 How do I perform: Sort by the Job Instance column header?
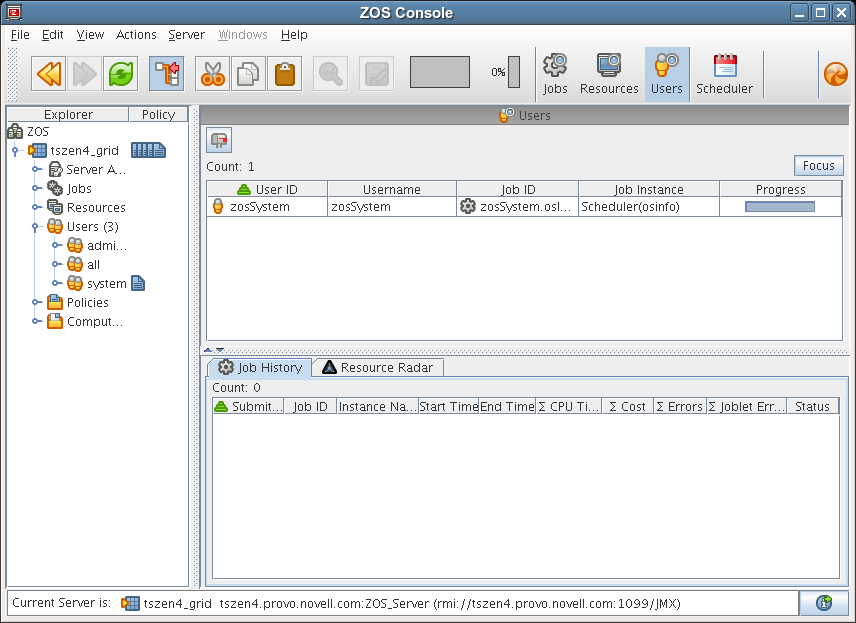point(649,189)
